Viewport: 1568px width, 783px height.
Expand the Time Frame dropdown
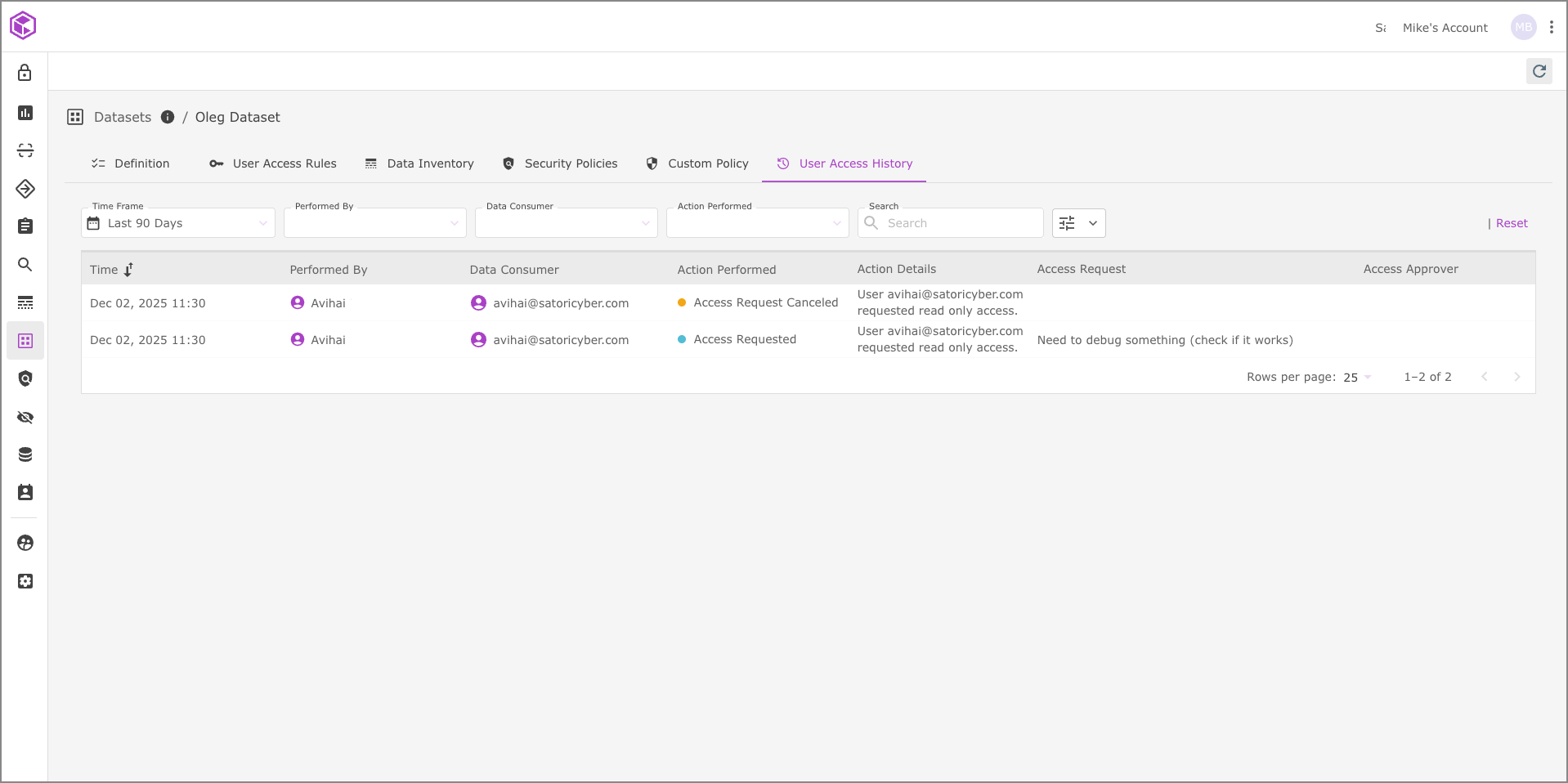(x=178, y=223)
